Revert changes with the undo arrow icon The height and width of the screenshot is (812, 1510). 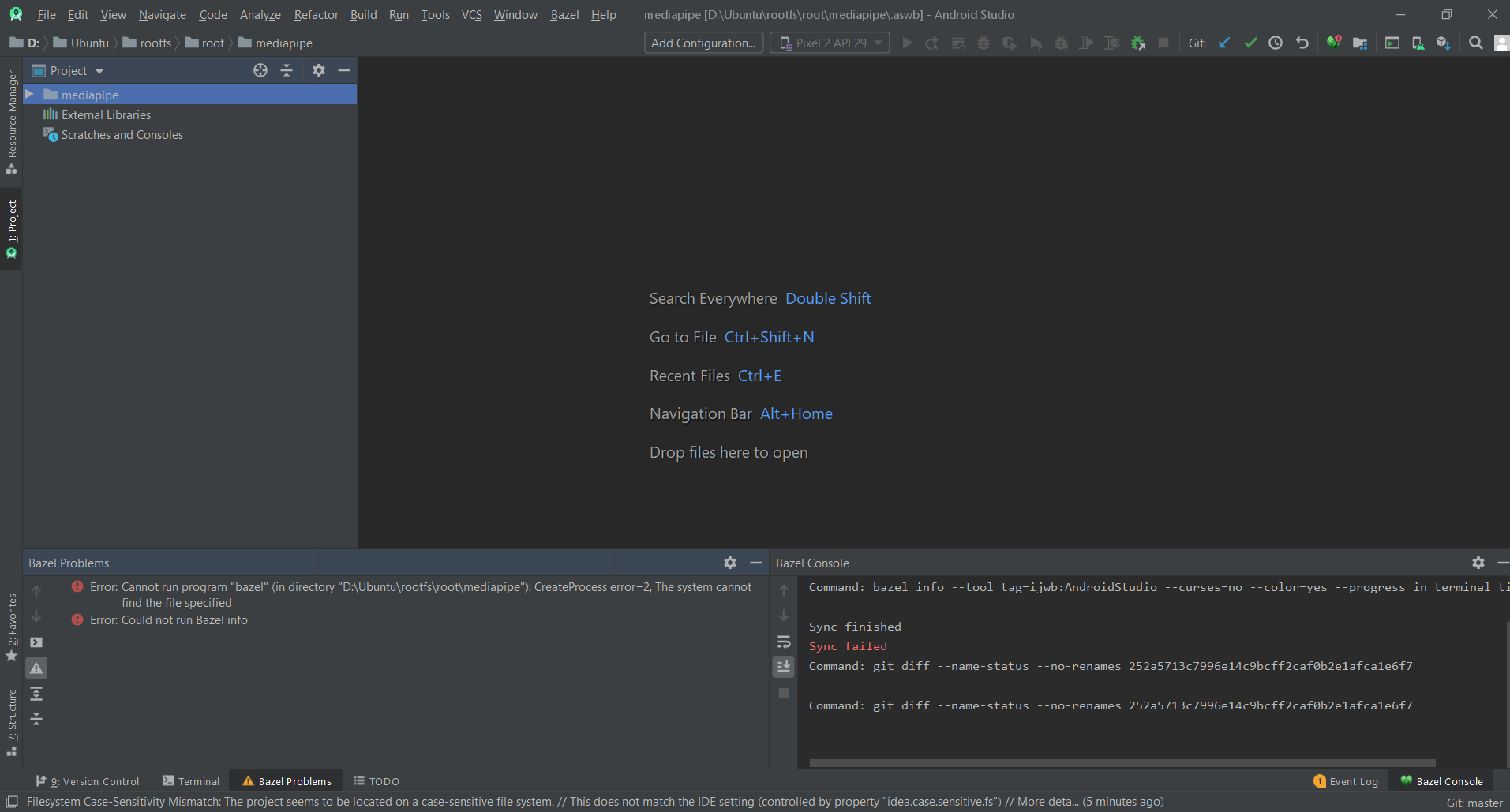(1302, 42)
